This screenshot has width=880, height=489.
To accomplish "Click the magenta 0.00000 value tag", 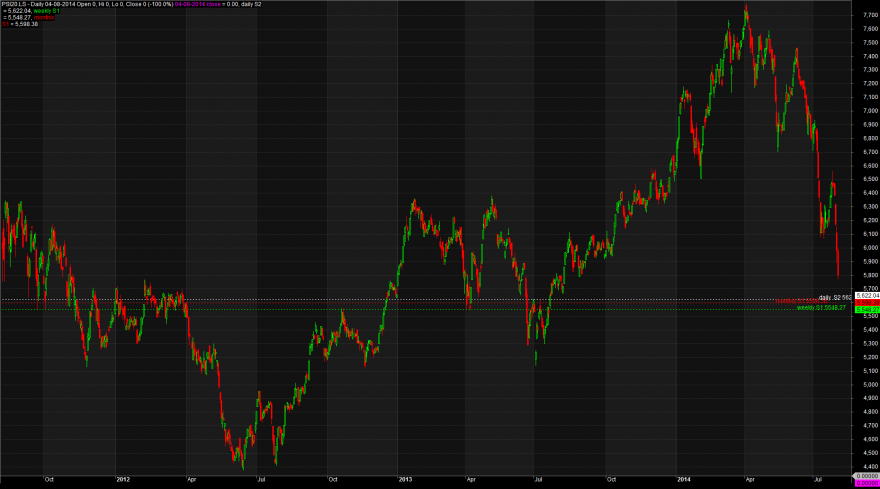I will [x=867, y=483].
